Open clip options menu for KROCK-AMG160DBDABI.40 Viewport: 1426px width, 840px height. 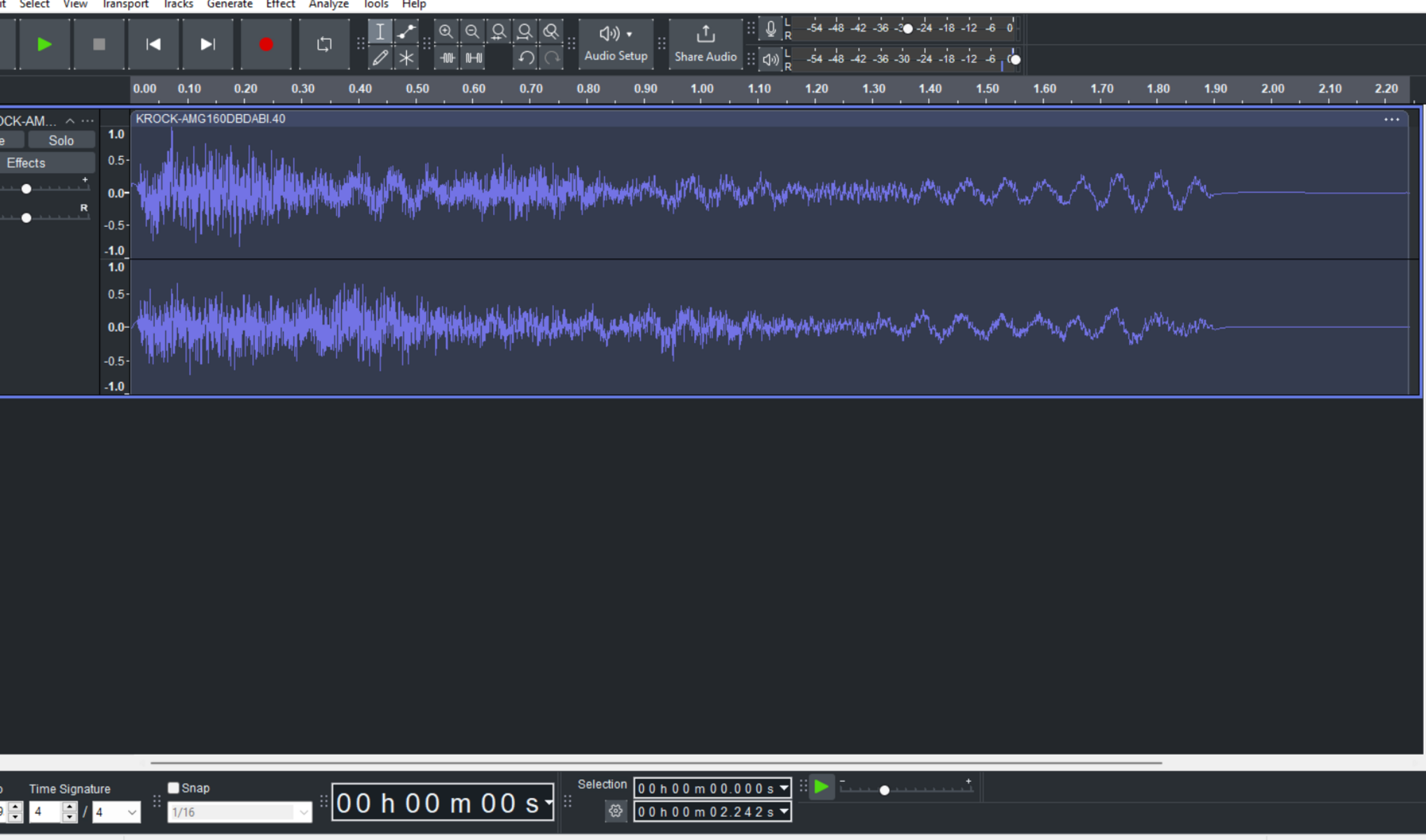tap(1391, 119)
